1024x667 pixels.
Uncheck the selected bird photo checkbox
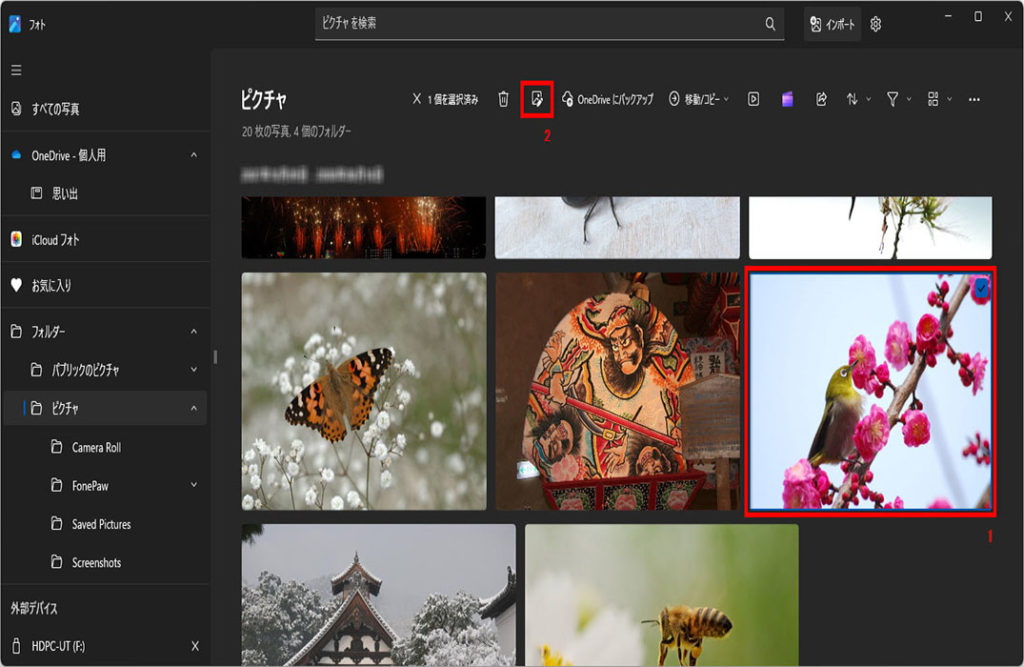tap(981, 288)
